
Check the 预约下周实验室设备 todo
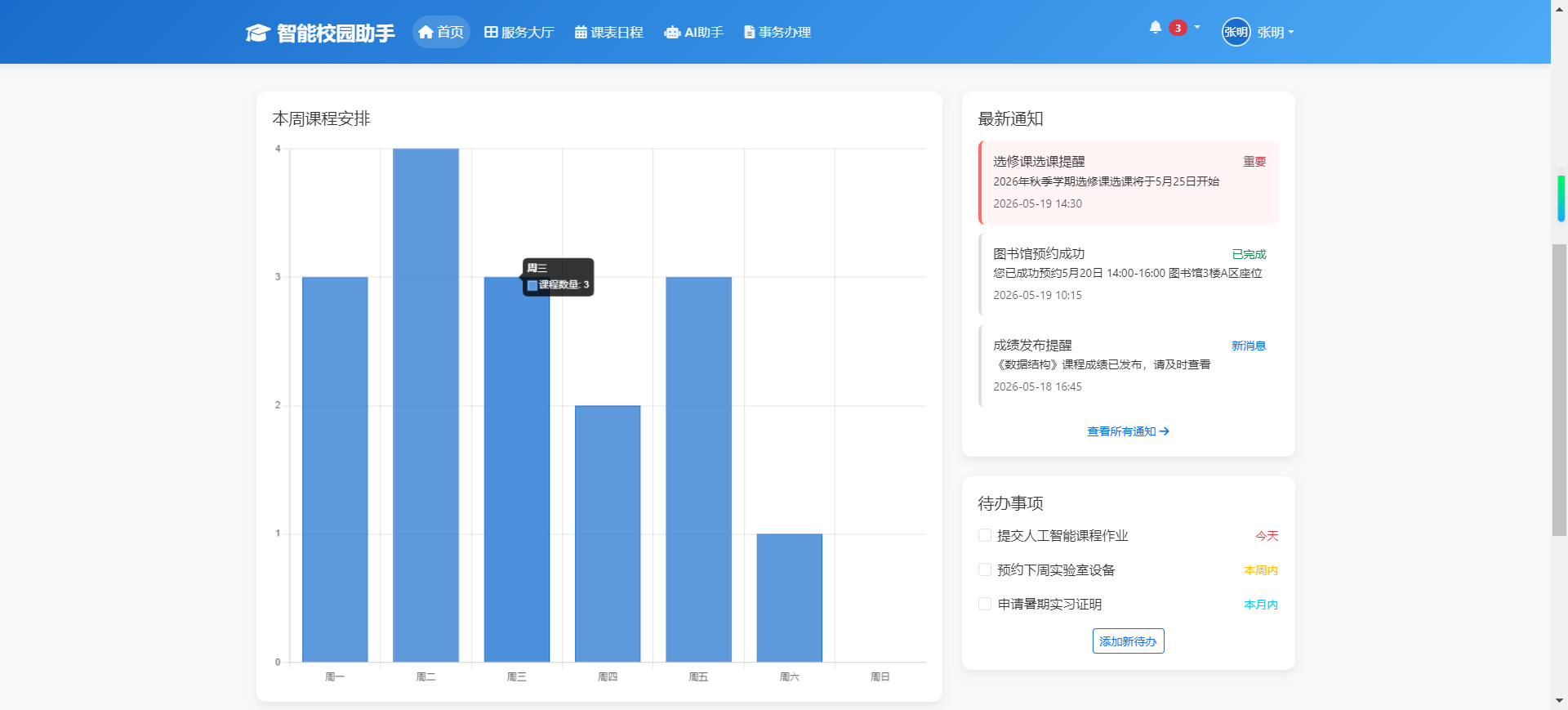click(x=985, y=569)
